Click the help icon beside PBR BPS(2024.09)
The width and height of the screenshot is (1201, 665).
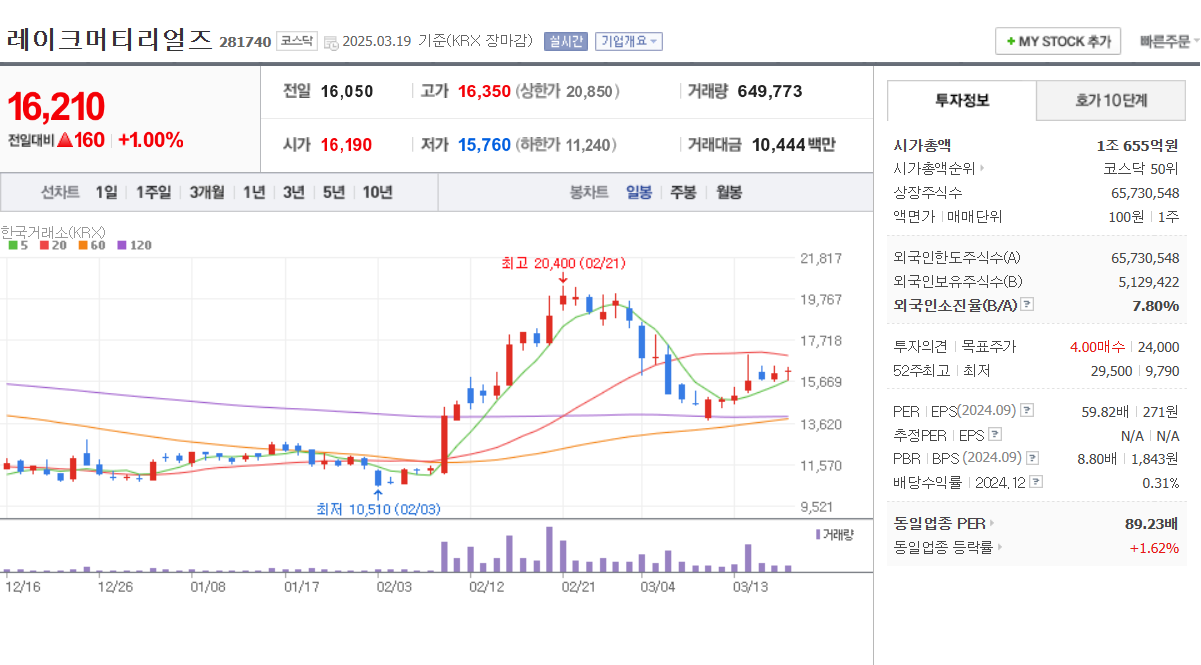tap(1032, 458)
